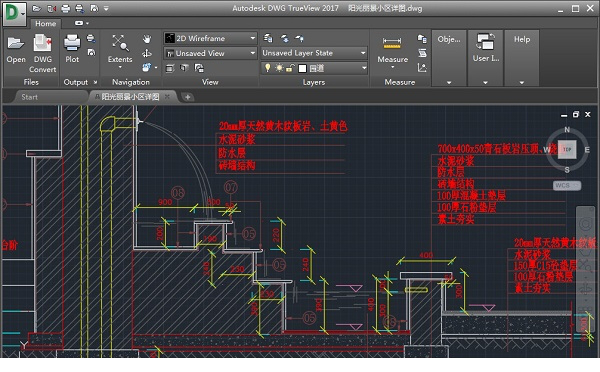The width and height of the screenshot is (600, 372).
Task: Expand the Customize Quick Access Toolbar arrow
Action: point(106,8)
